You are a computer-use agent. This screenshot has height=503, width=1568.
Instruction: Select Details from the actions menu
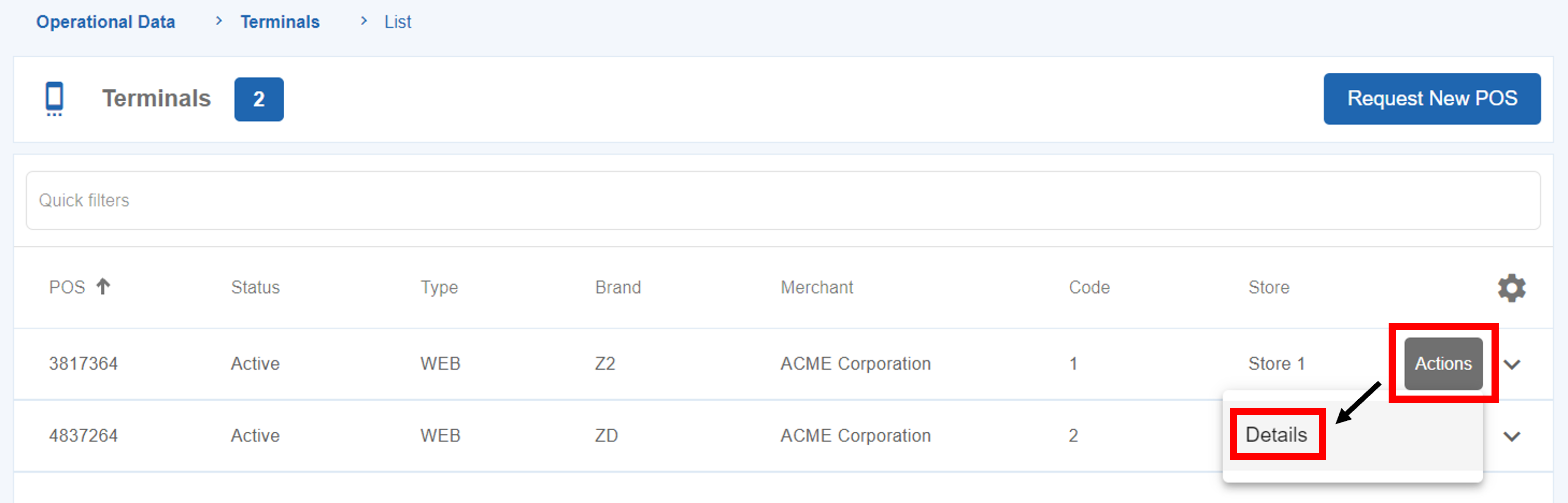point(1276,434)
